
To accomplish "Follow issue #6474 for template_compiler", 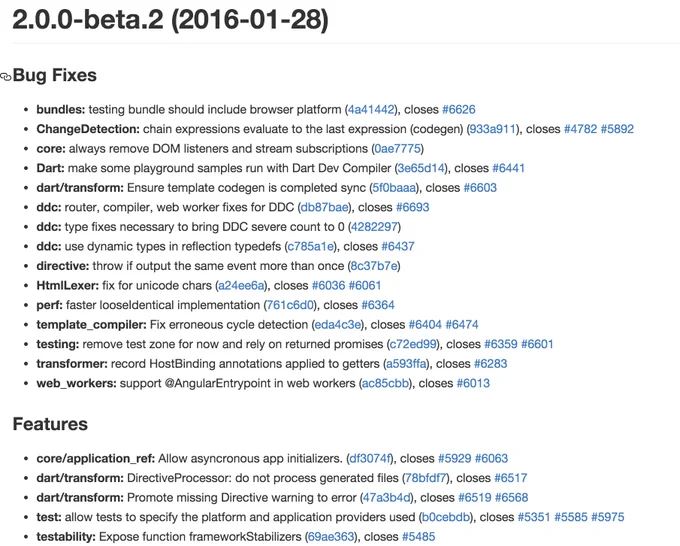I will point(462,324).
